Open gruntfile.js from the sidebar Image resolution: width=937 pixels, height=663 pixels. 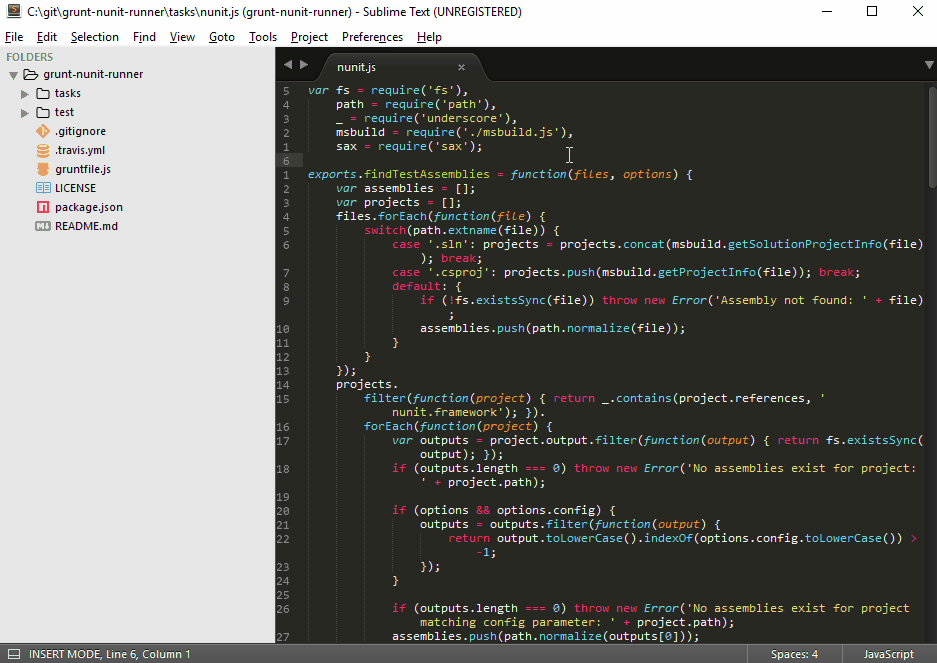pos(83,169)
